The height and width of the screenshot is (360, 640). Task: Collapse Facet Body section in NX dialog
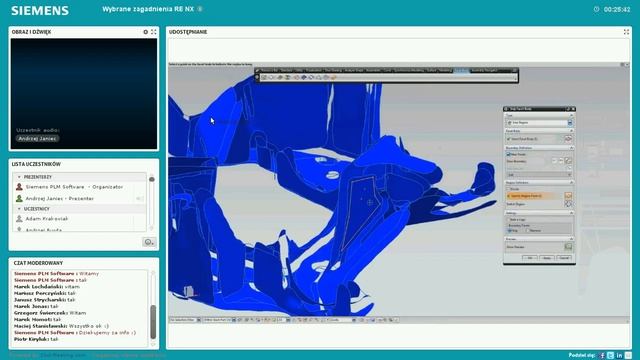pos(571,131)
